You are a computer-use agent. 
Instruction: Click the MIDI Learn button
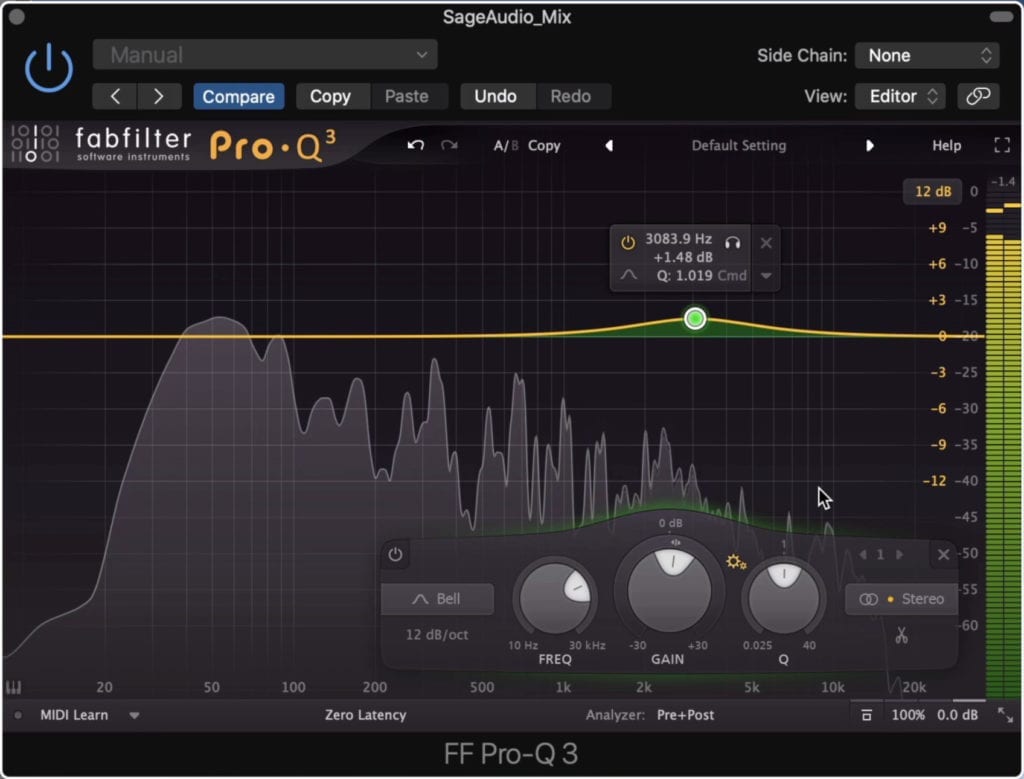[74, 715]
